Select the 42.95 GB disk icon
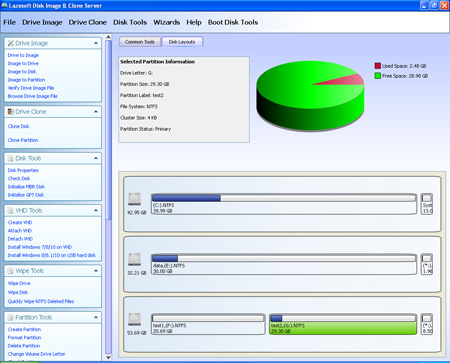 [135, 199]
